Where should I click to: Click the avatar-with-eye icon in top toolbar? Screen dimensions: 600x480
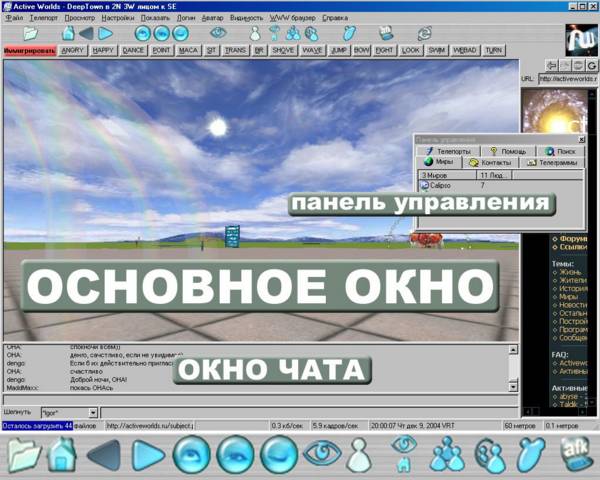[x=274, y=33]
